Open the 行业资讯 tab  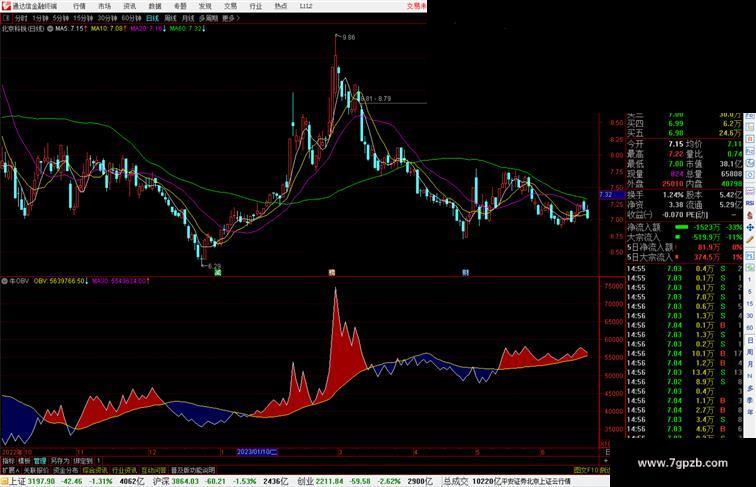pyautogui.click(x=124, y=470)
